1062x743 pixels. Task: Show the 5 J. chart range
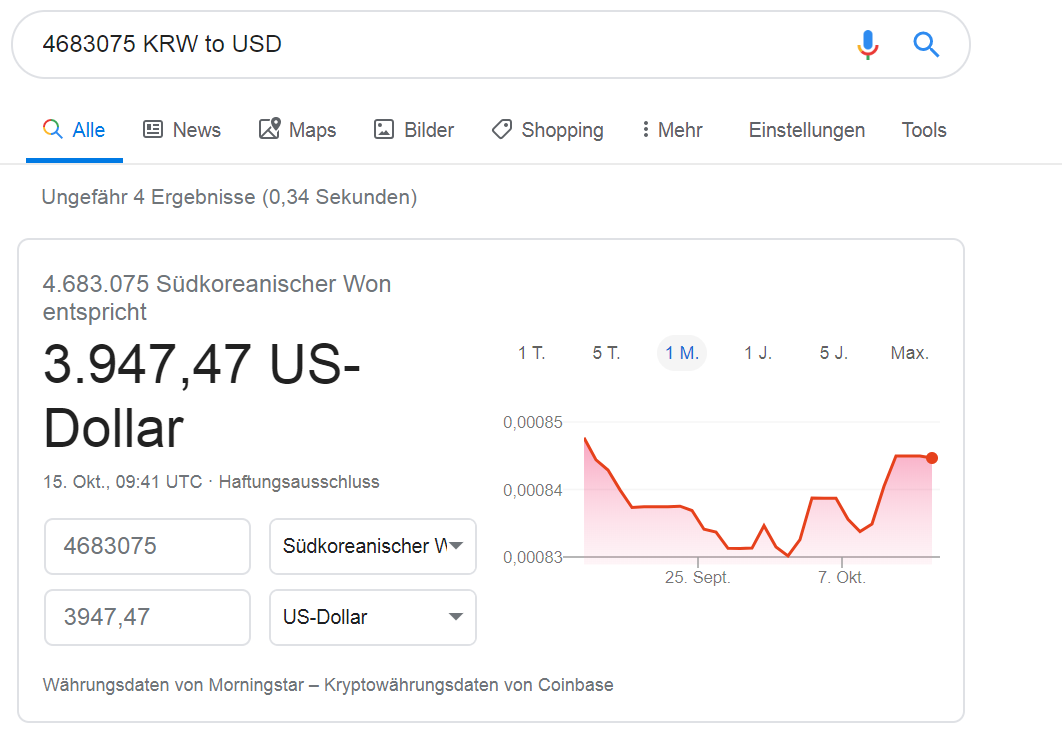click(834, 353)
